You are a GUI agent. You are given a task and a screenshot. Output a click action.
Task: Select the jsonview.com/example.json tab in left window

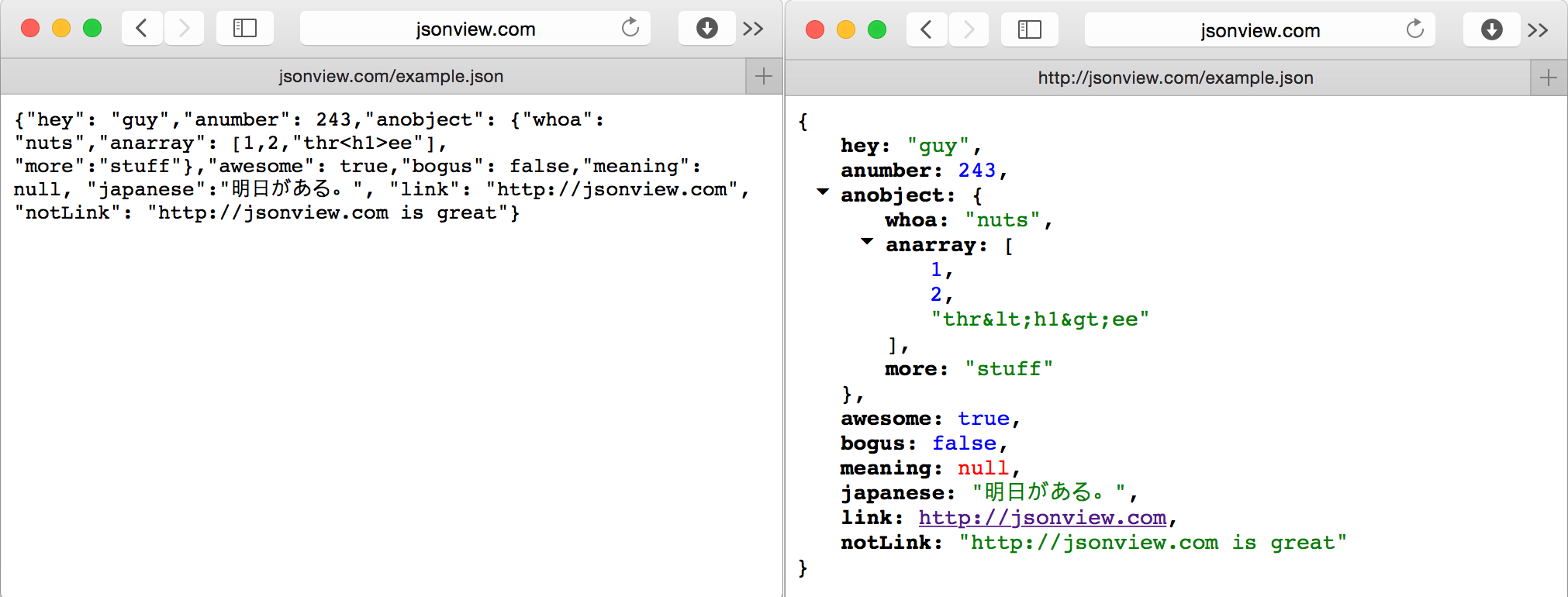point(373,76)
